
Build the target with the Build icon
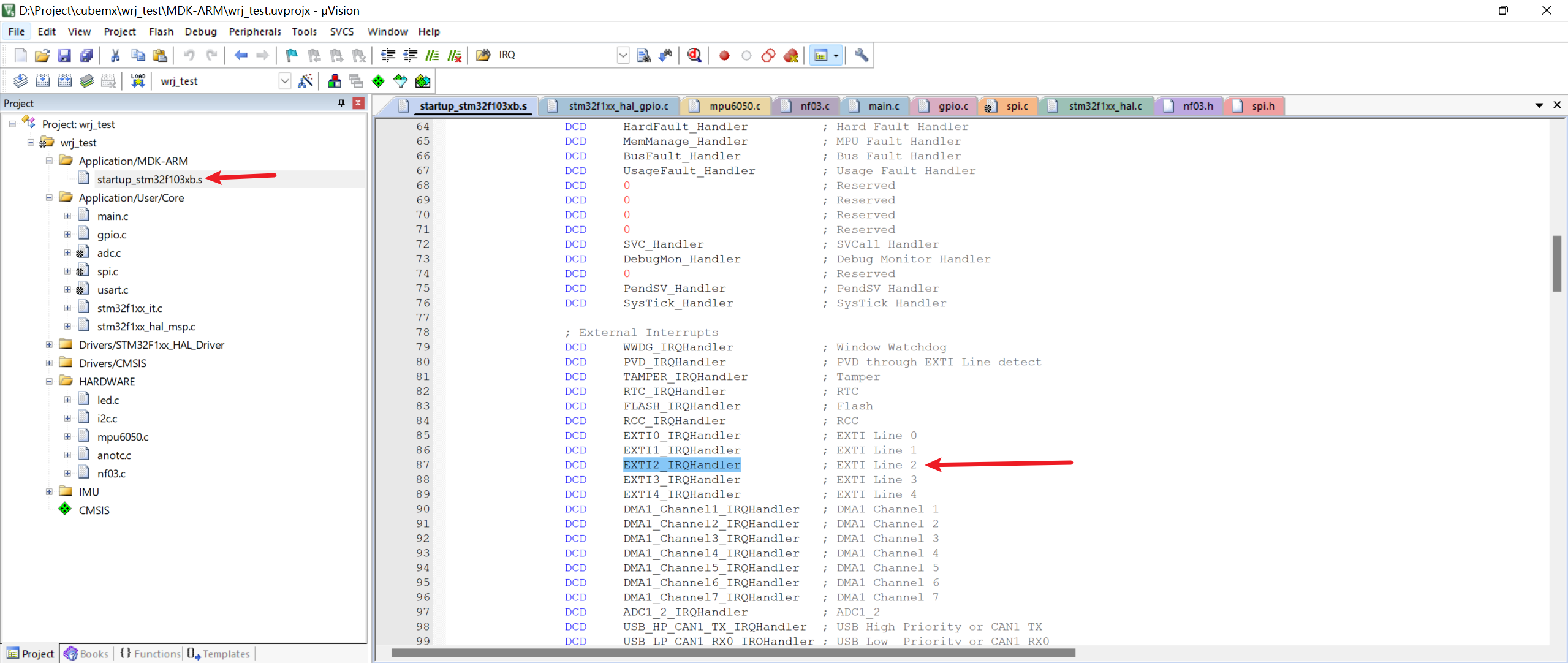click(x=42, y=81)
